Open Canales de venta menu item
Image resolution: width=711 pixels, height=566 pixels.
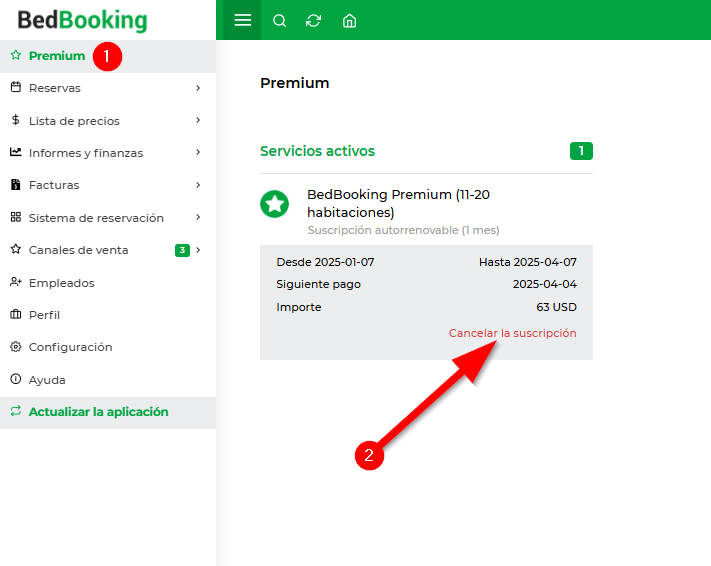(x=108, y=250)
